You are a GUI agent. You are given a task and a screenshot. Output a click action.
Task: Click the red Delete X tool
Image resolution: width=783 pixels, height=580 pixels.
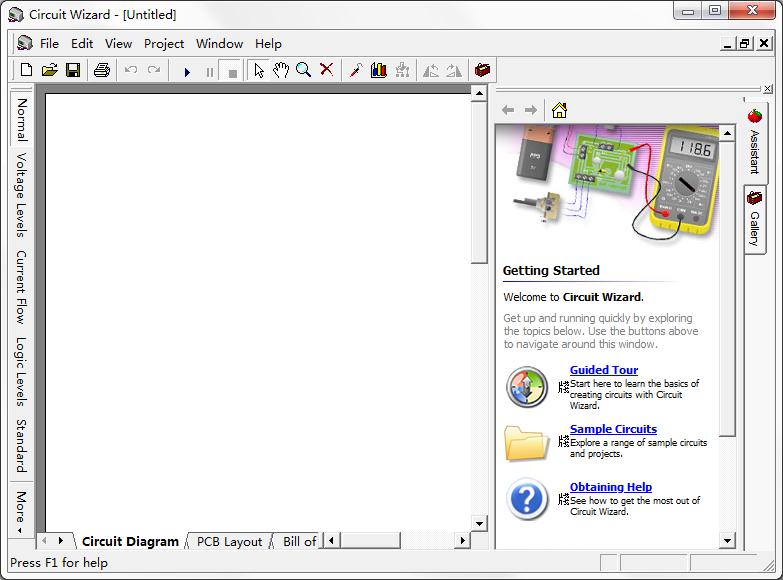click(x=327, y=69)
